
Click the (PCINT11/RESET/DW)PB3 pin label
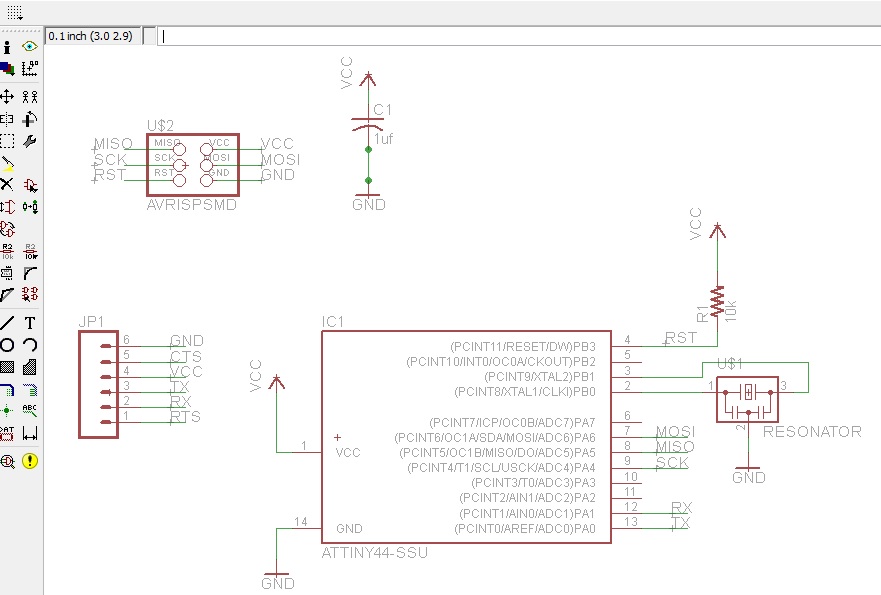pos(523,347)
